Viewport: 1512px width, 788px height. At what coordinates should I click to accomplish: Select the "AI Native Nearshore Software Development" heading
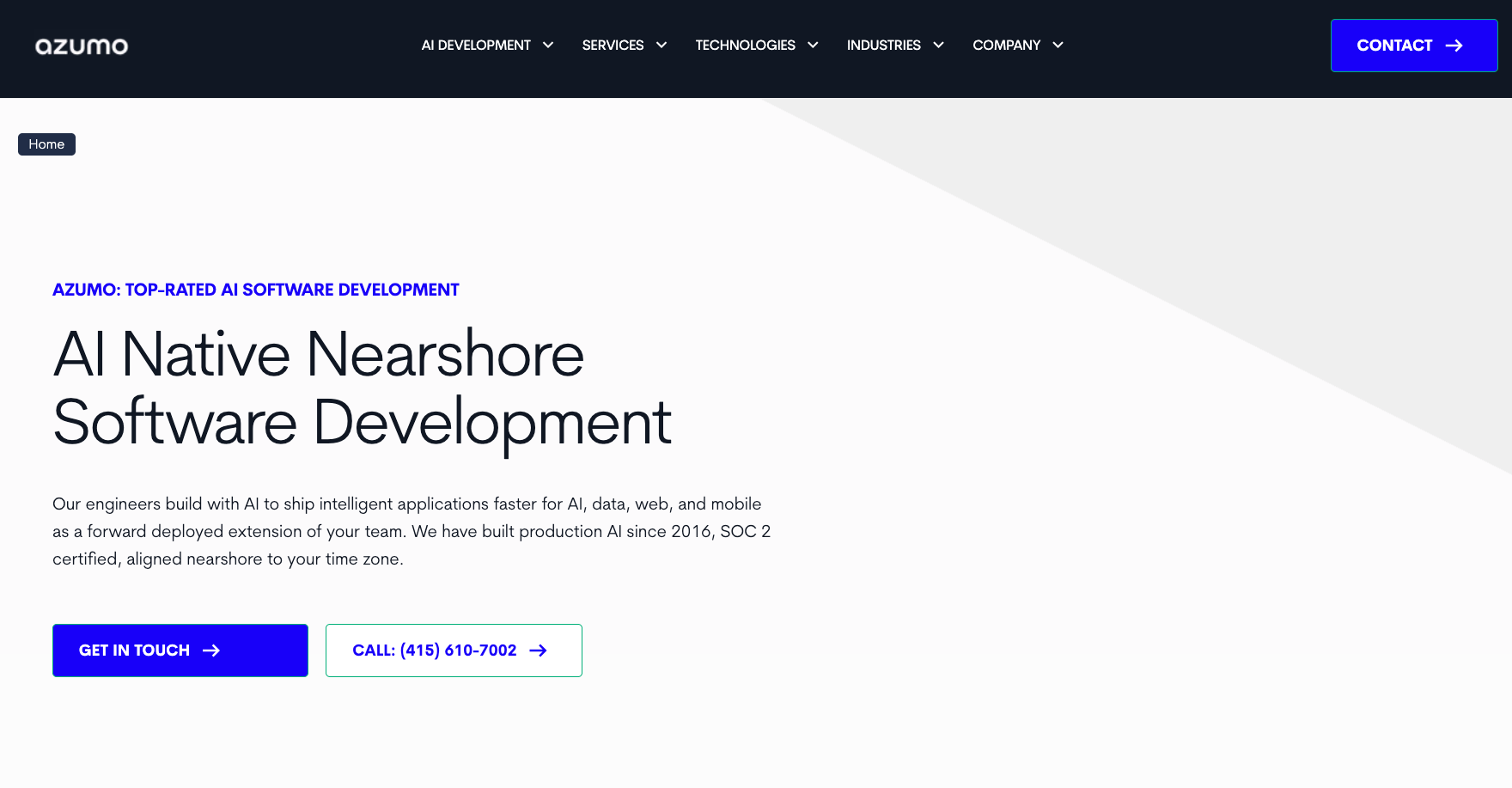362,388
